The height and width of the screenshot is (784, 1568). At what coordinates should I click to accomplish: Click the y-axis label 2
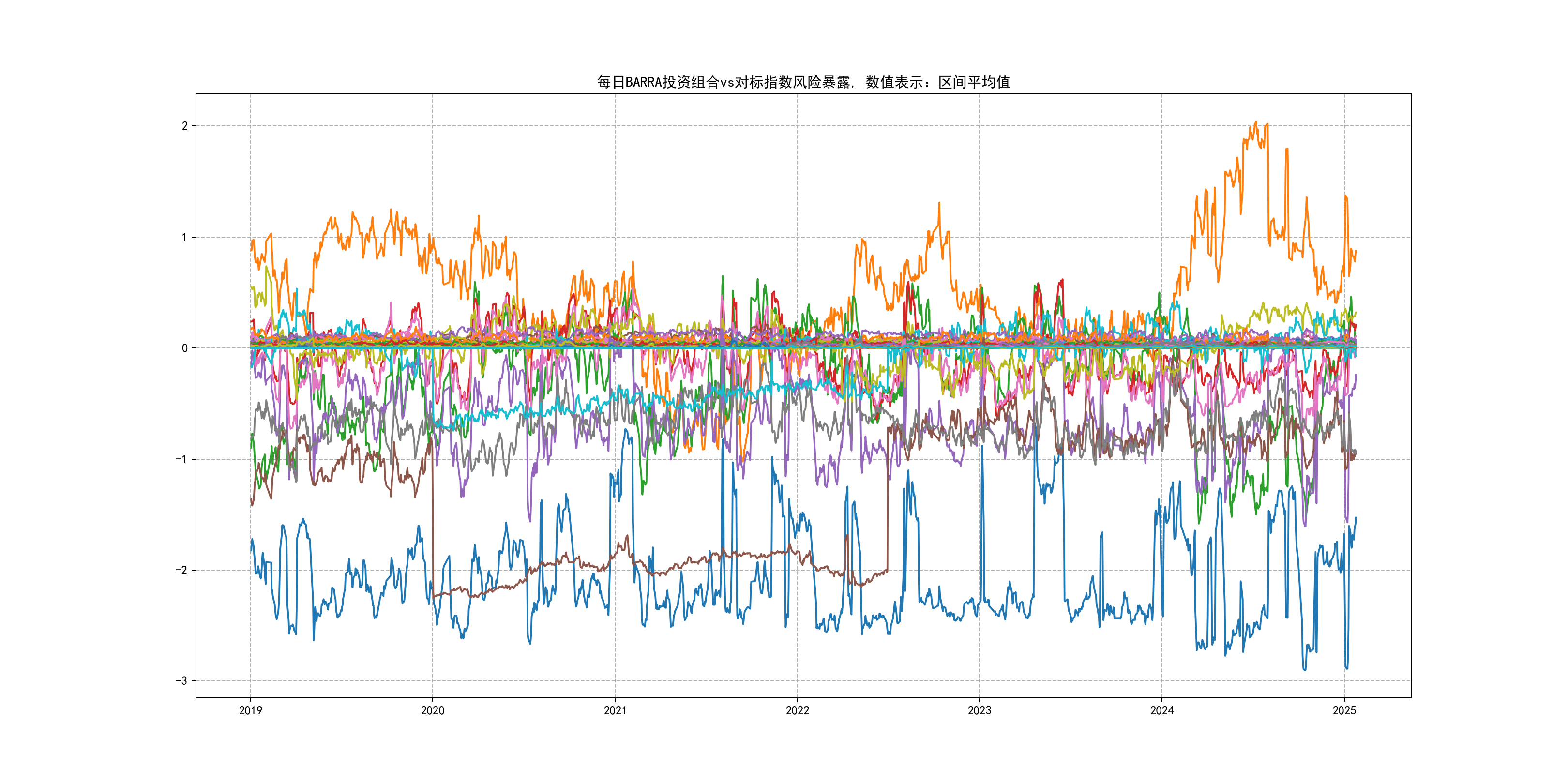[184, 126]
